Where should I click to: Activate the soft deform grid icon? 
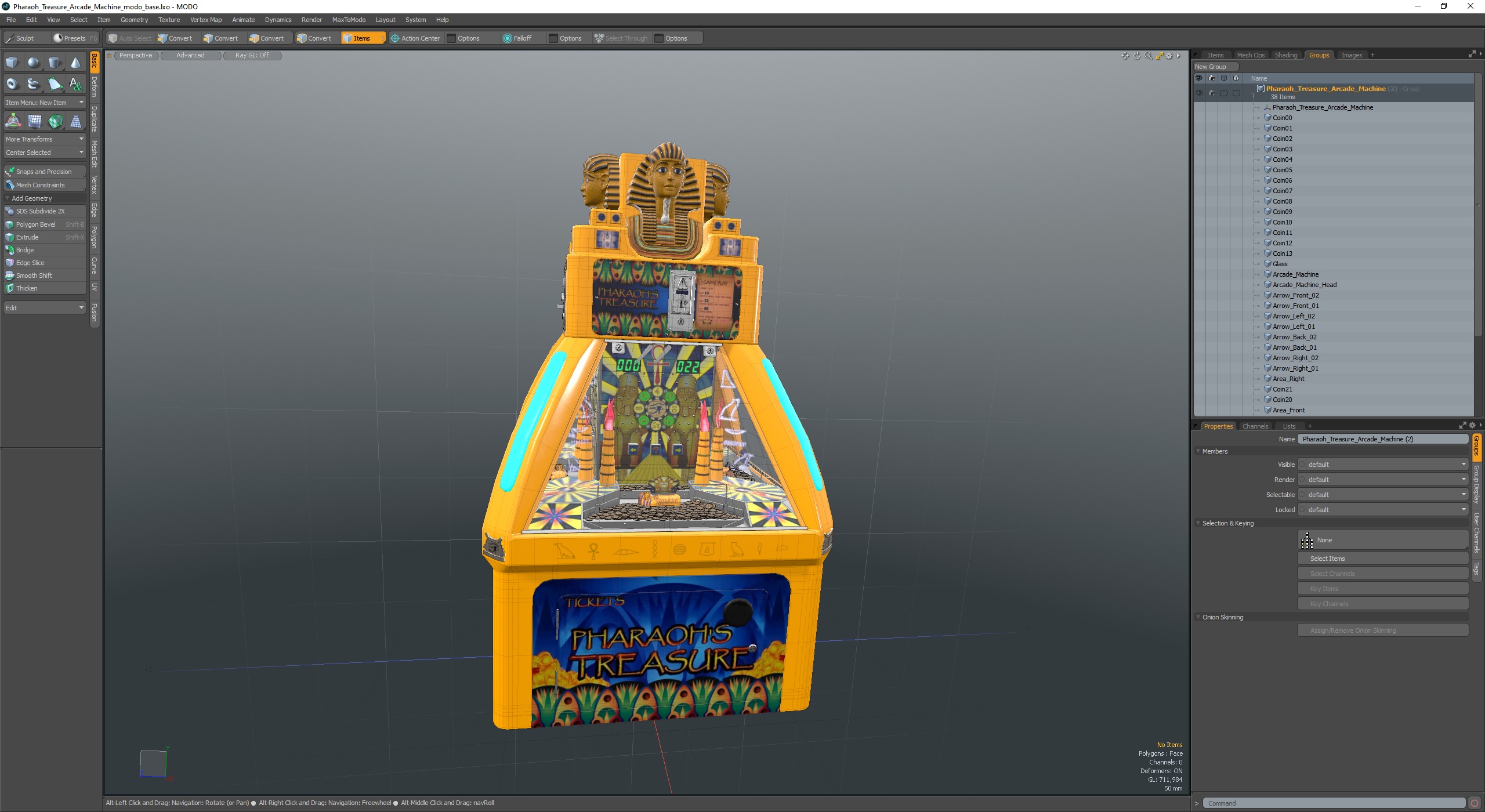tap(34, 121)
